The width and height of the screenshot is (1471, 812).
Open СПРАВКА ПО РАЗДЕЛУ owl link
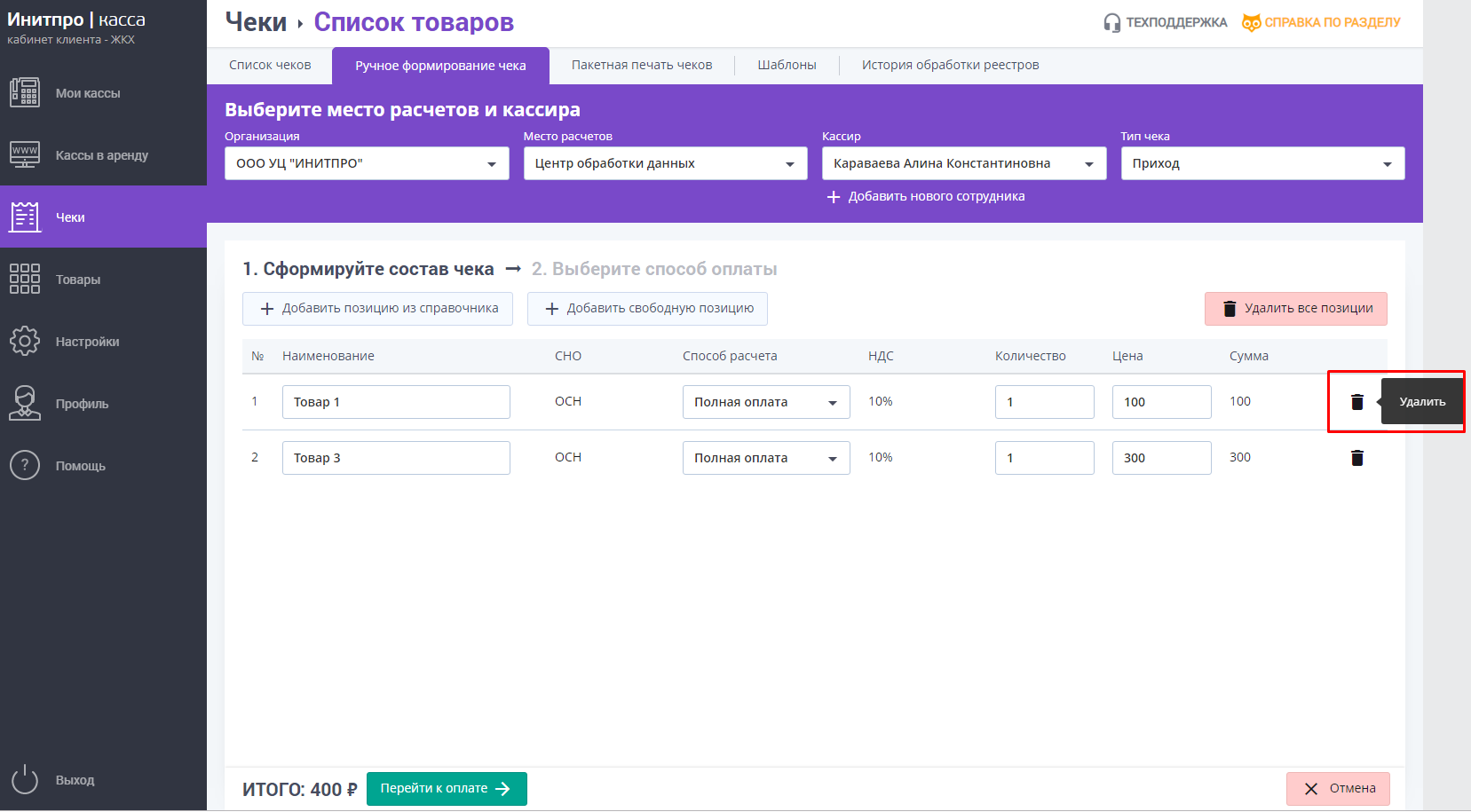coord(1321,22)
